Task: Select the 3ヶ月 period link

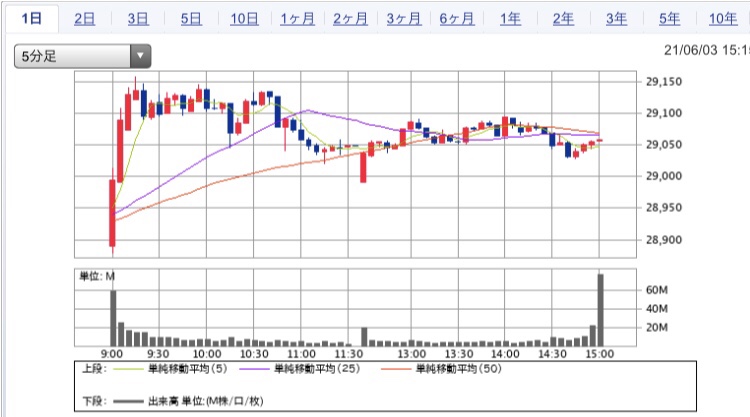Action: coord(403,19)
